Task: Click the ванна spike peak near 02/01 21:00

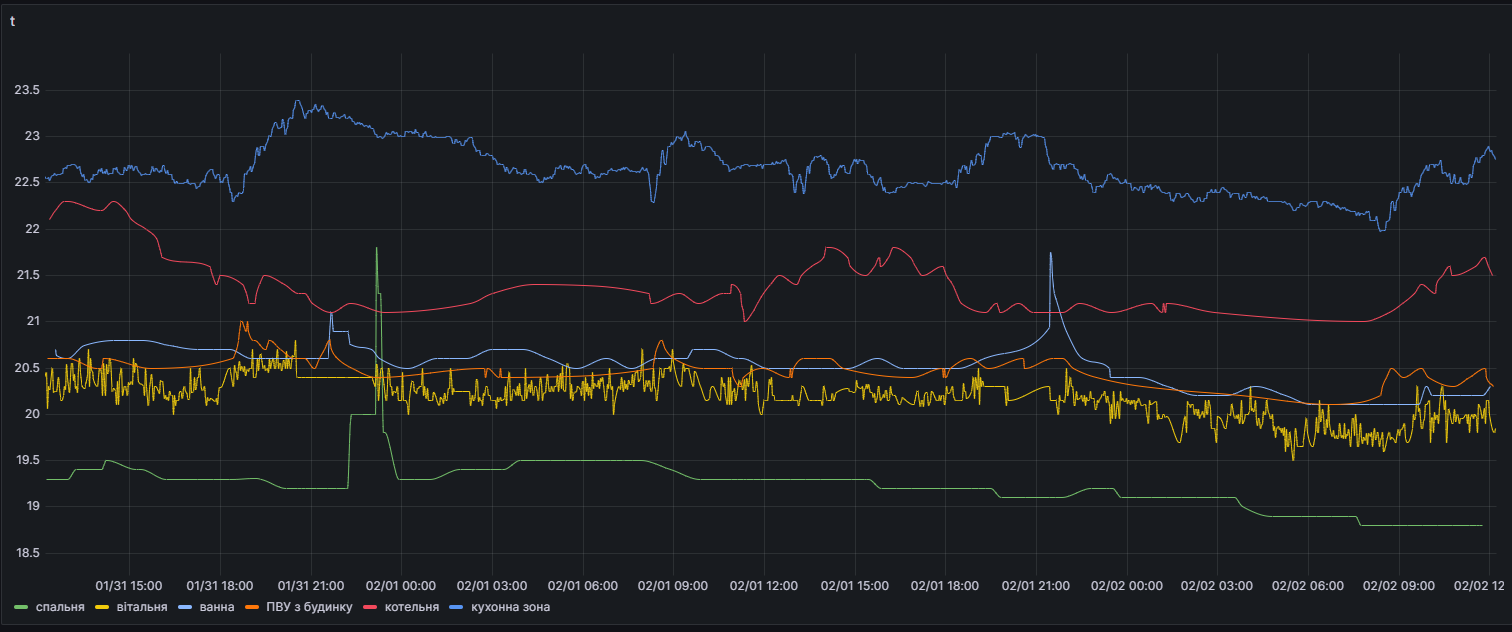Action: click(1051, 253)
